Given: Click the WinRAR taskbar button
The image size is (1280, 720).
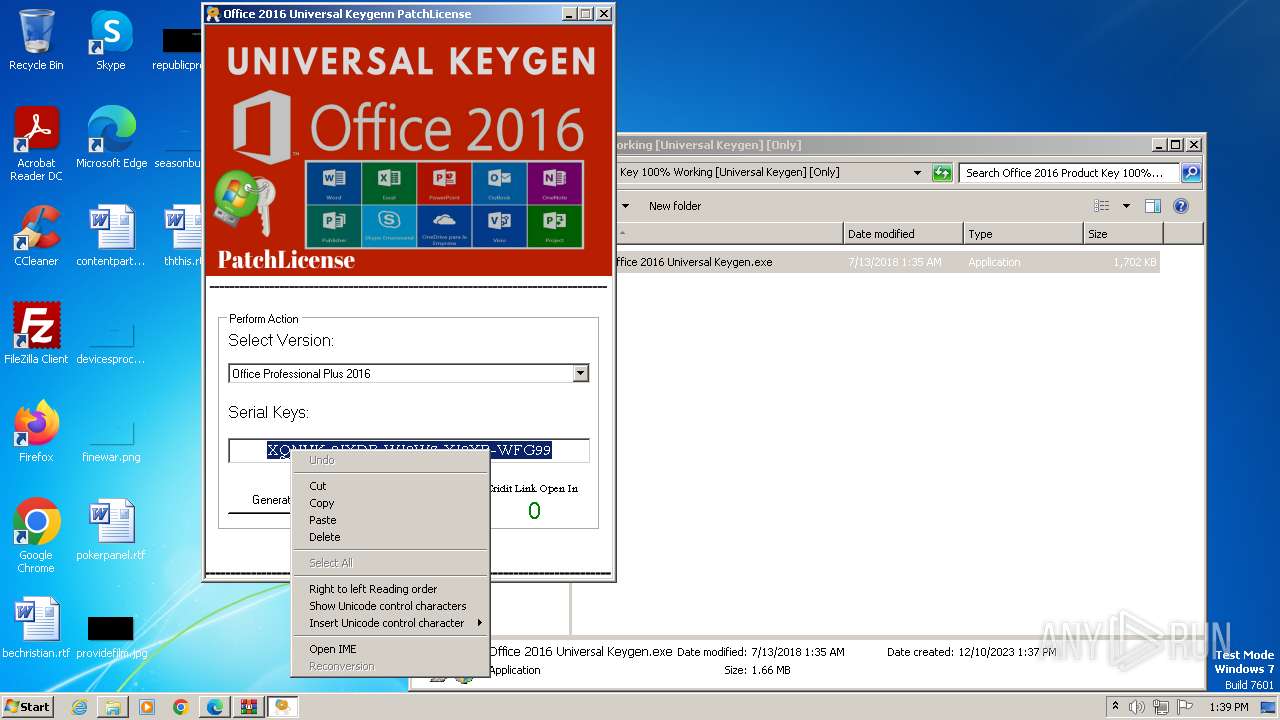Looking at the screenshot, I should 249,707.
